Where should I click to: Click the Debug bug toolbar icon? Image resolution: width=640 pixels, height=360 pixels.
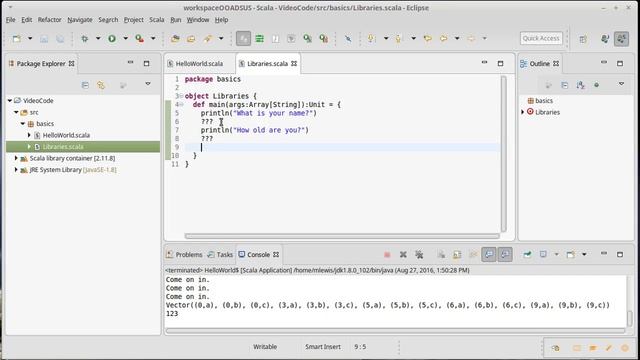85,38
